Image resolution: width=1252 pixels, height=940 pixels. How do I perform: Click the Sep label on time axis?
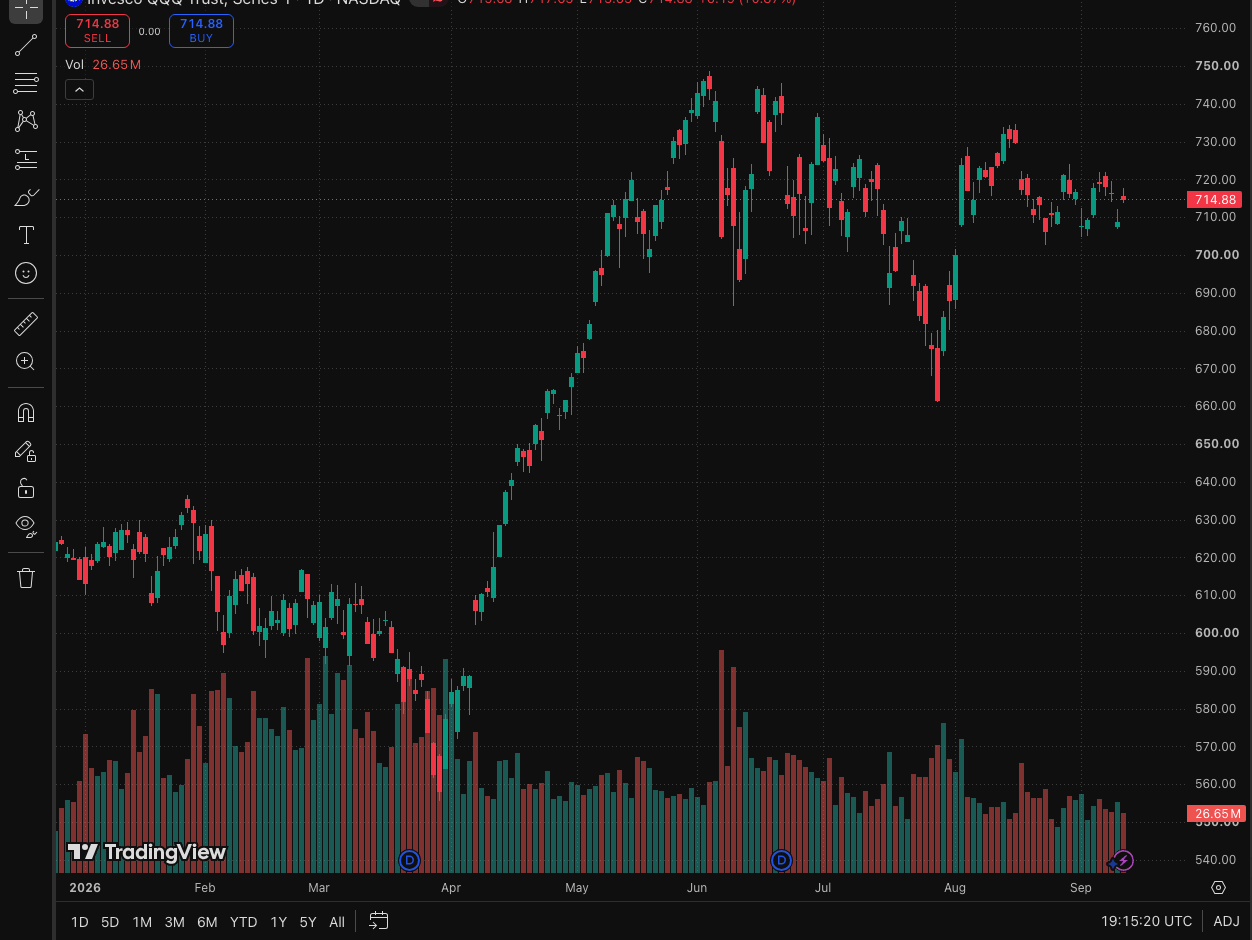[1080, 887]
